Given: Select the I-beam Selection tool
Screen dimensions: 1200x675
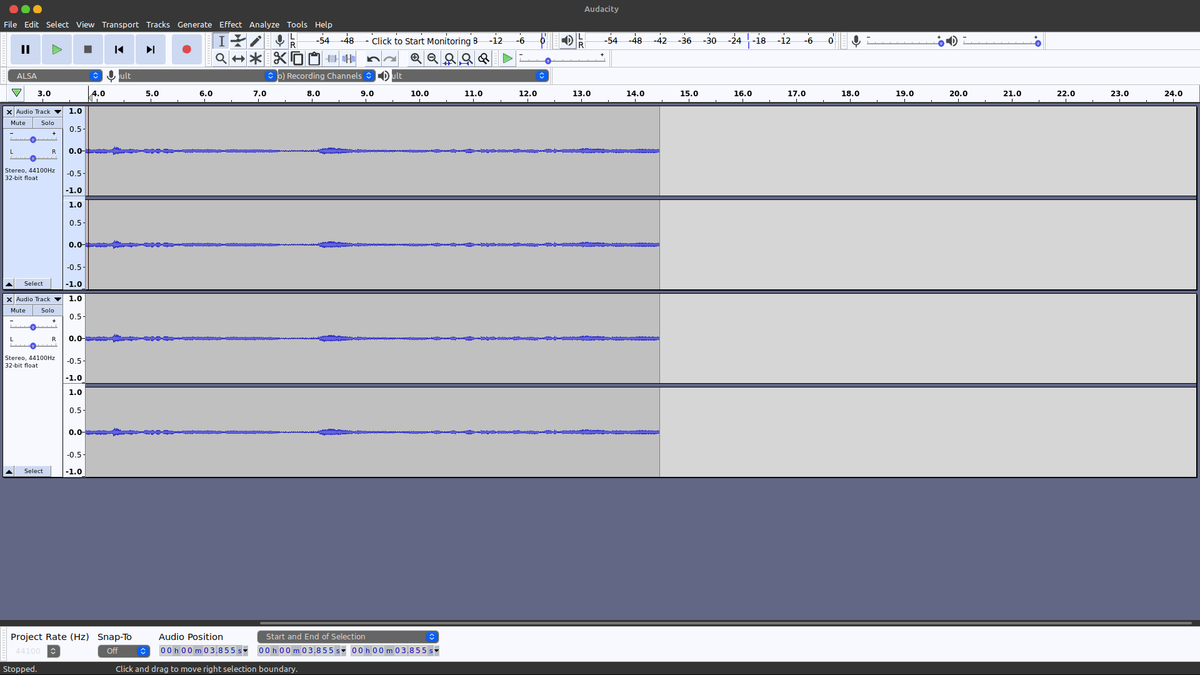Looking at the screenshot, I should pos(221,41).
